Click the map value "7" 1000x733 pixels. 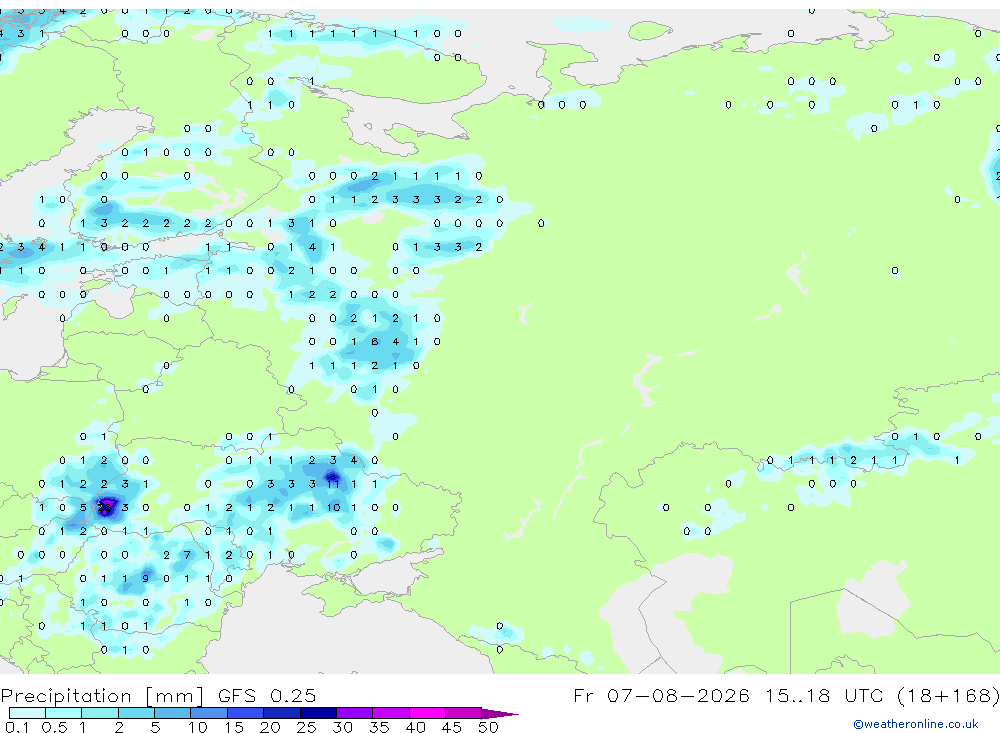[187, 555]
